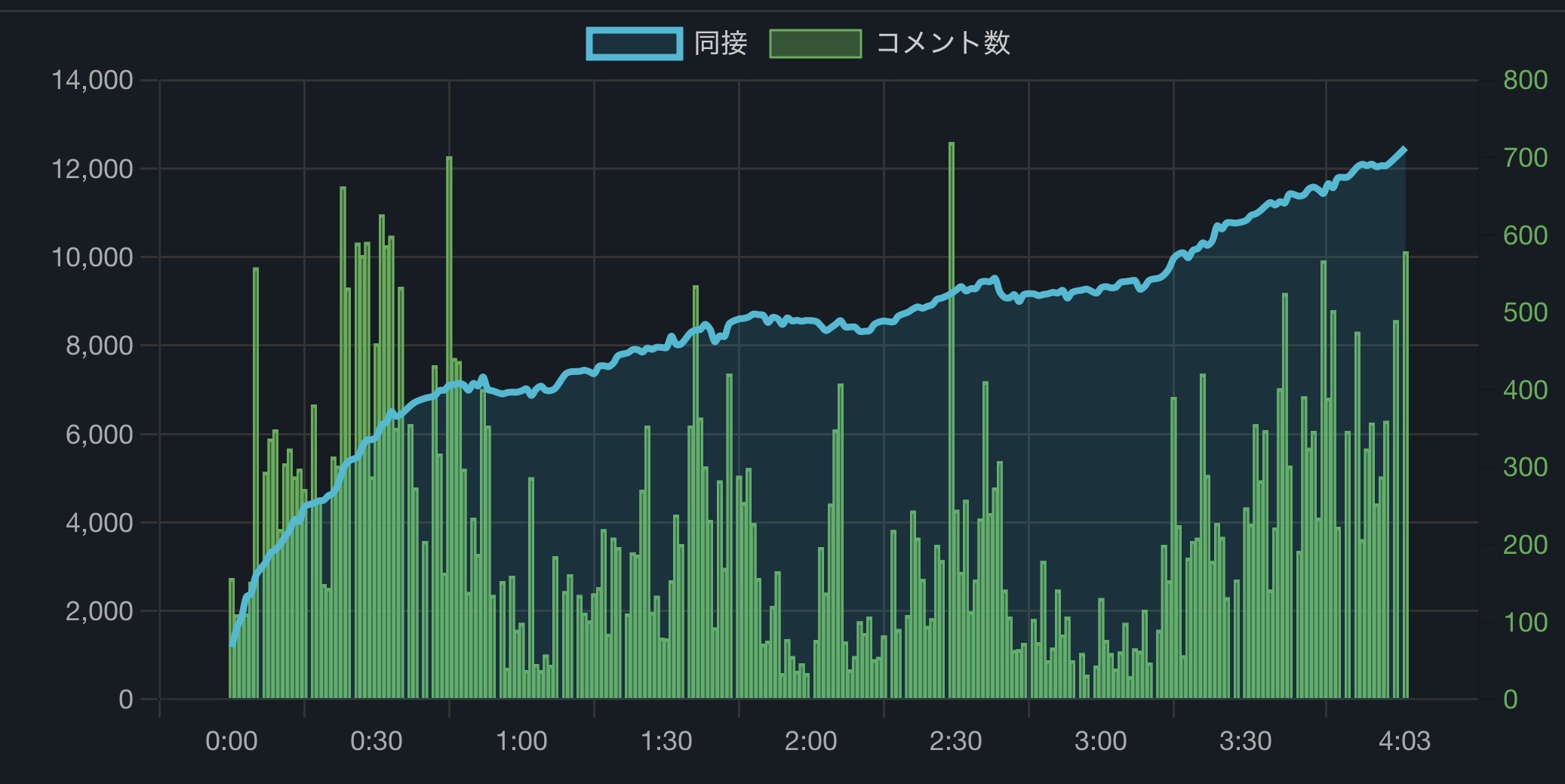
Task: Click the 500 right axis label
Action: [x=1525, y=312]
